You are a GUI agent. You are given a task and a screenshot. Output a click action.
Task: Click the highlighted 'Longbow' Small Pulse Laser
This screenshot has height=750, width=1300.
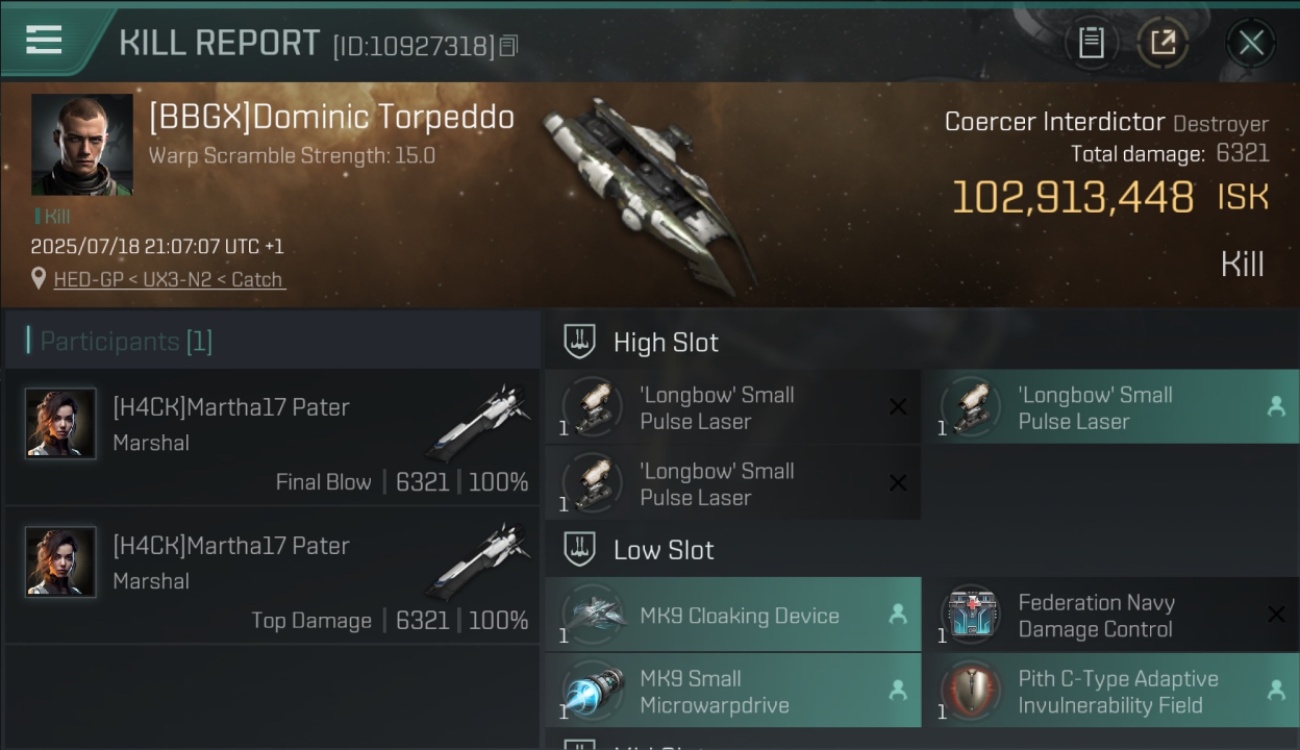1111,407
